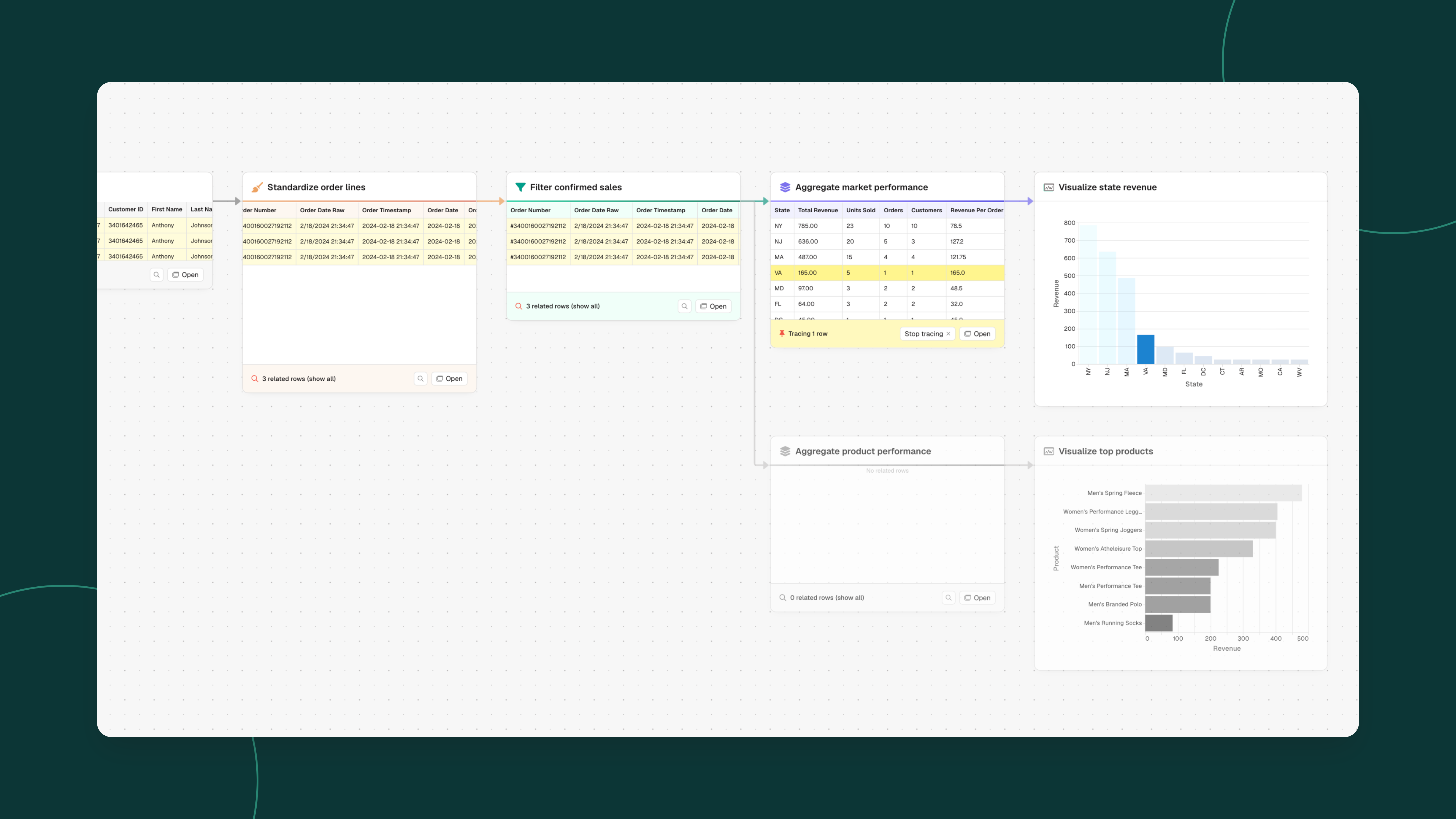The height and width of the screenshot is (819, 1456).
Task: Select the MD row with revenue 97.00
Action: point(887,288)
